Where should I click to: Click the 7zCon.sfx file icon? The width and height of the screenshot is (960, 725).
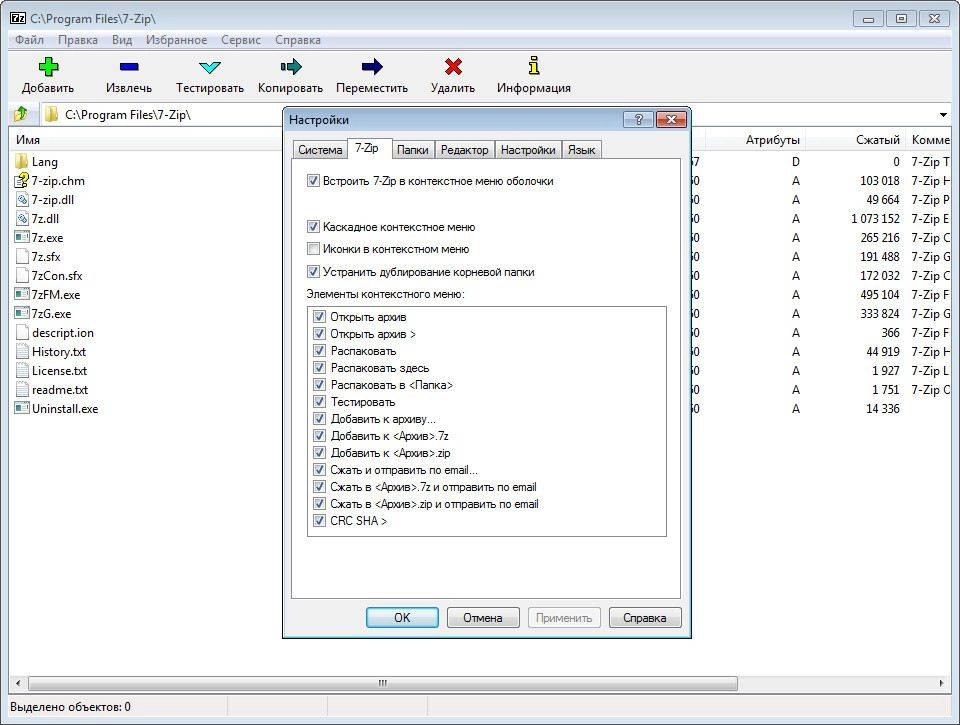(x=22, y=275)
